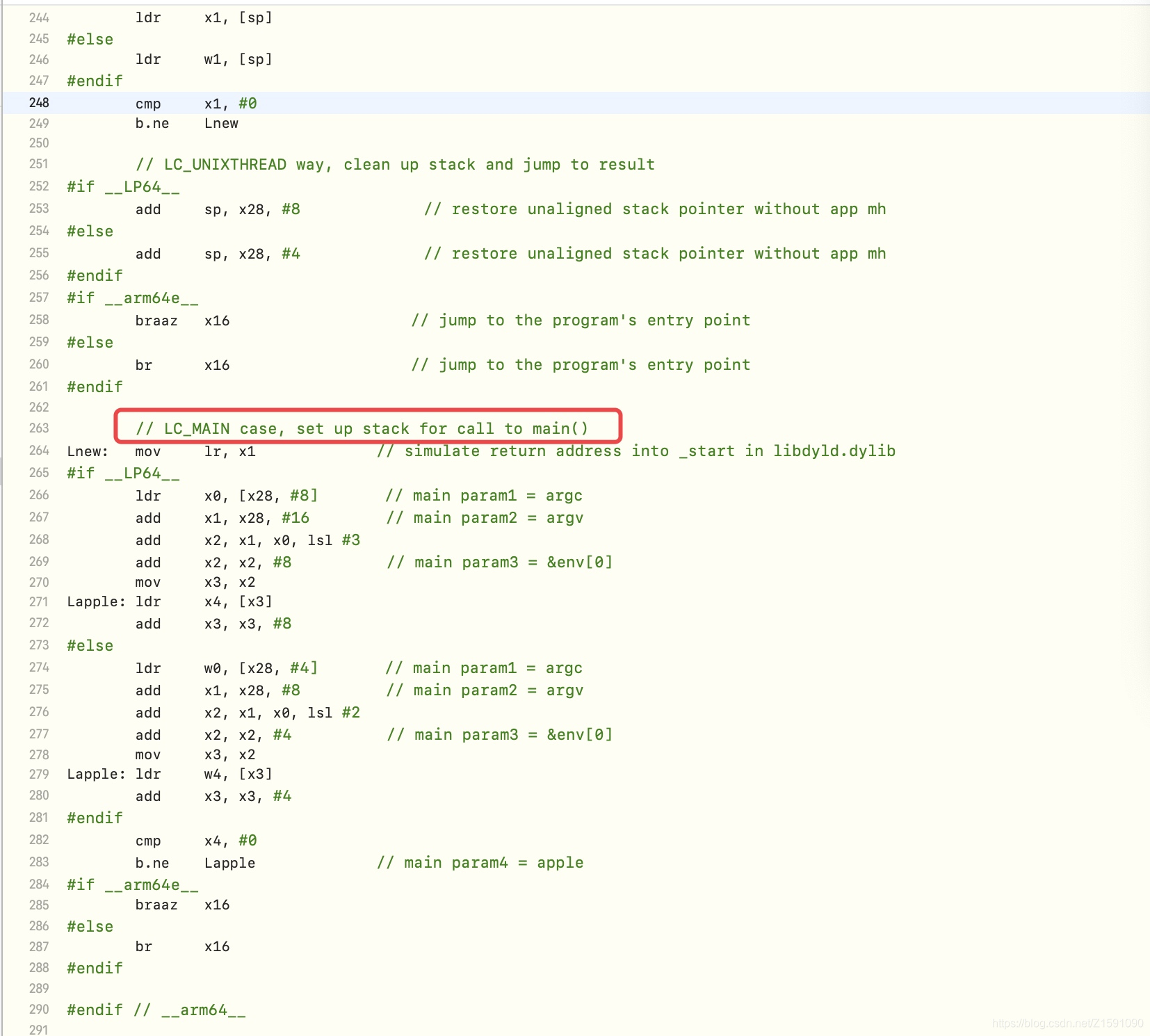This screenshot has height=1036, width=1150.
Task: Click 'br x16' on line 260
Action: (x=182, y=365)
